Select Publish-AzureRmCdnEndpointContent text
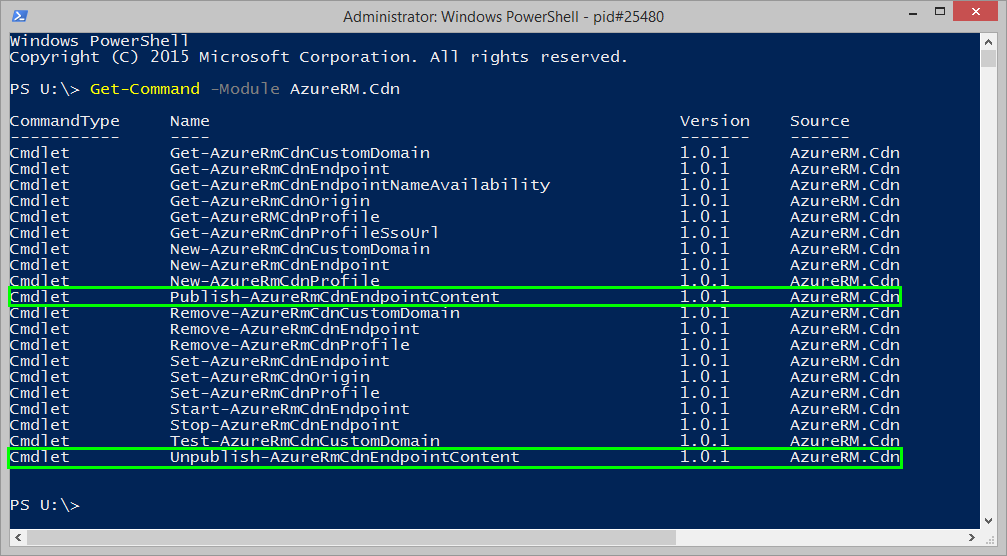Screen dimensions: 1007x556 [335, 297]
